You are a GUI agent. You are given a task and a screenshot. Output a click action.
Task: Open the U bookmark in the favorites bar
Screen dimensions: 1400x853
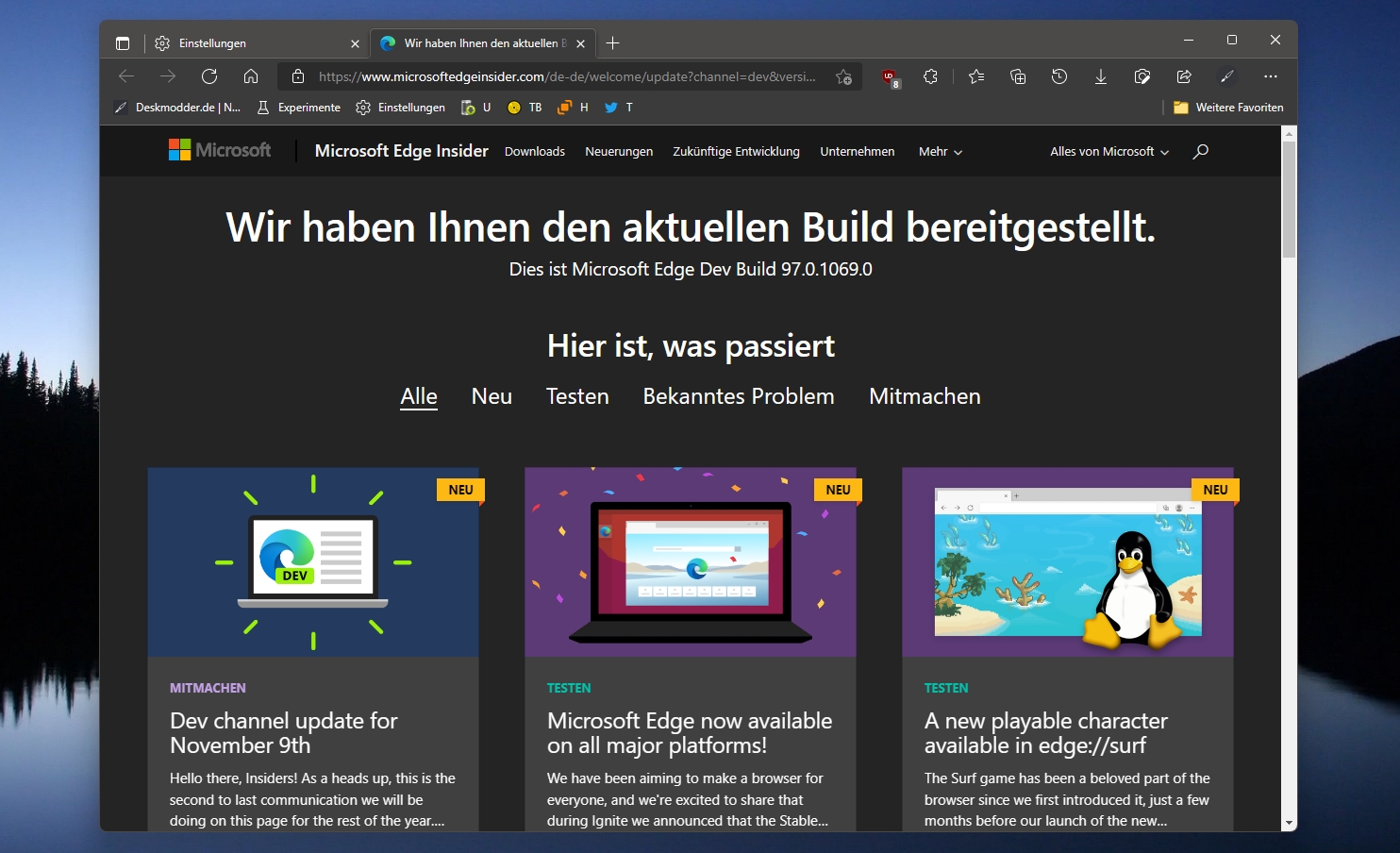click(476, 108)
